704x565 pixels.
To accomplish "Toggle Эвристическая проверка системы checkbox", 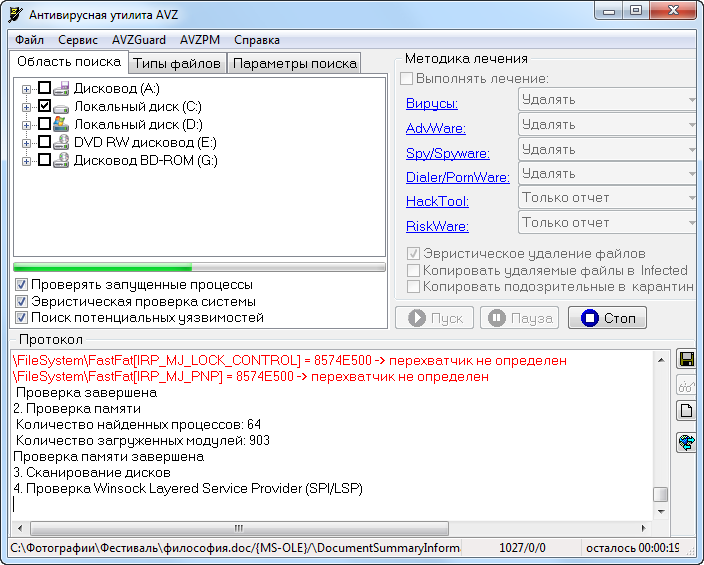I will (21, 301).
